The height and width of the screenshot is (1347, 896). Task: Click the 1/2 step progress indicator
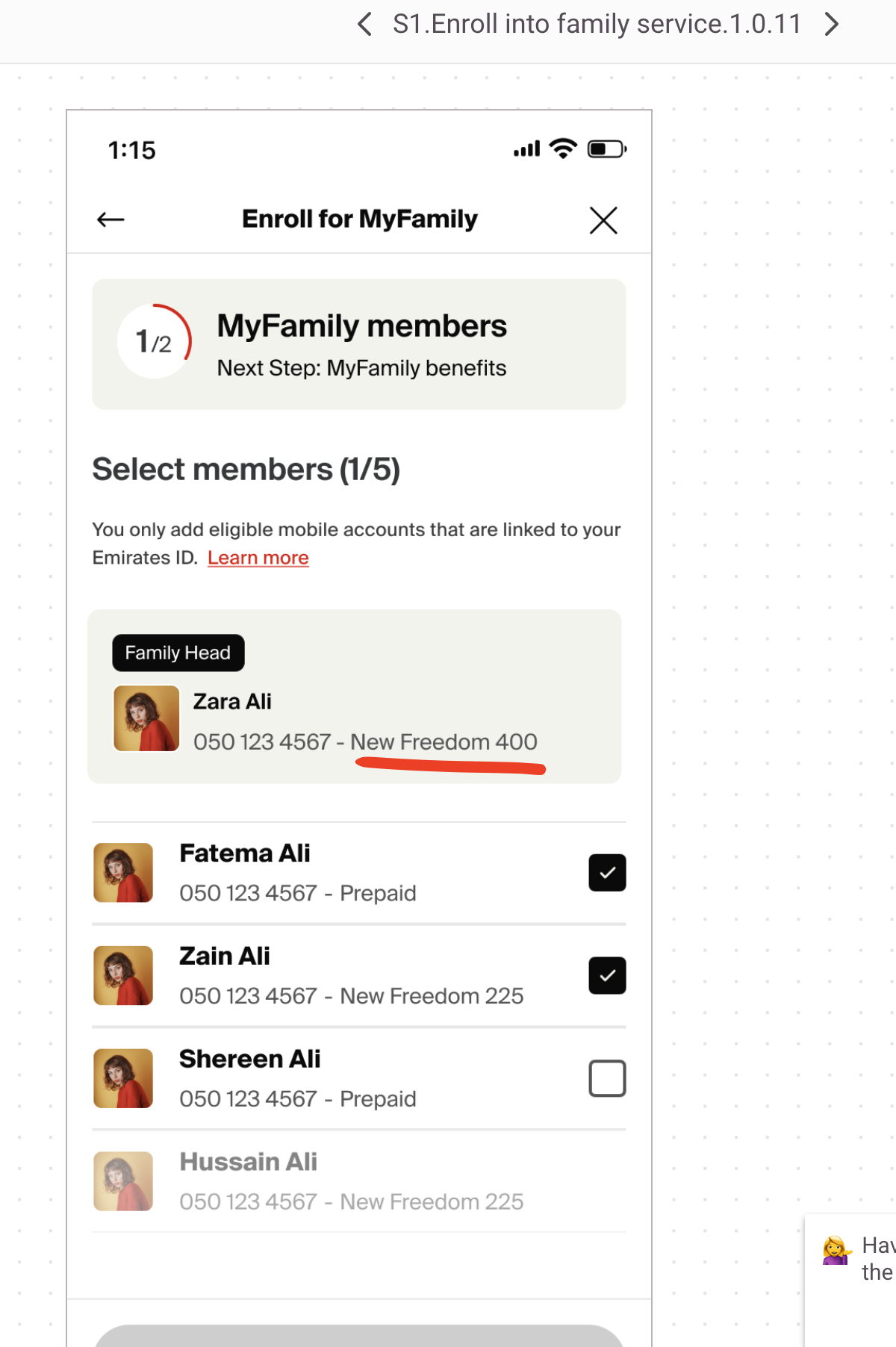155,342
